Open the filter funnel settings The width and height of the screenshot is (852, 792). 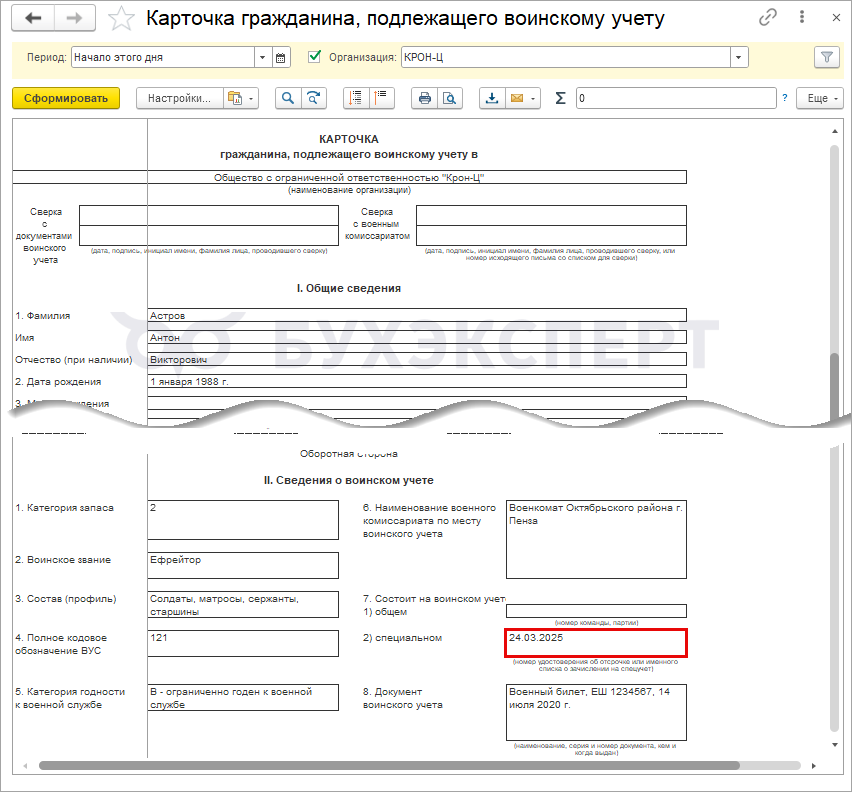click(826, 57)
